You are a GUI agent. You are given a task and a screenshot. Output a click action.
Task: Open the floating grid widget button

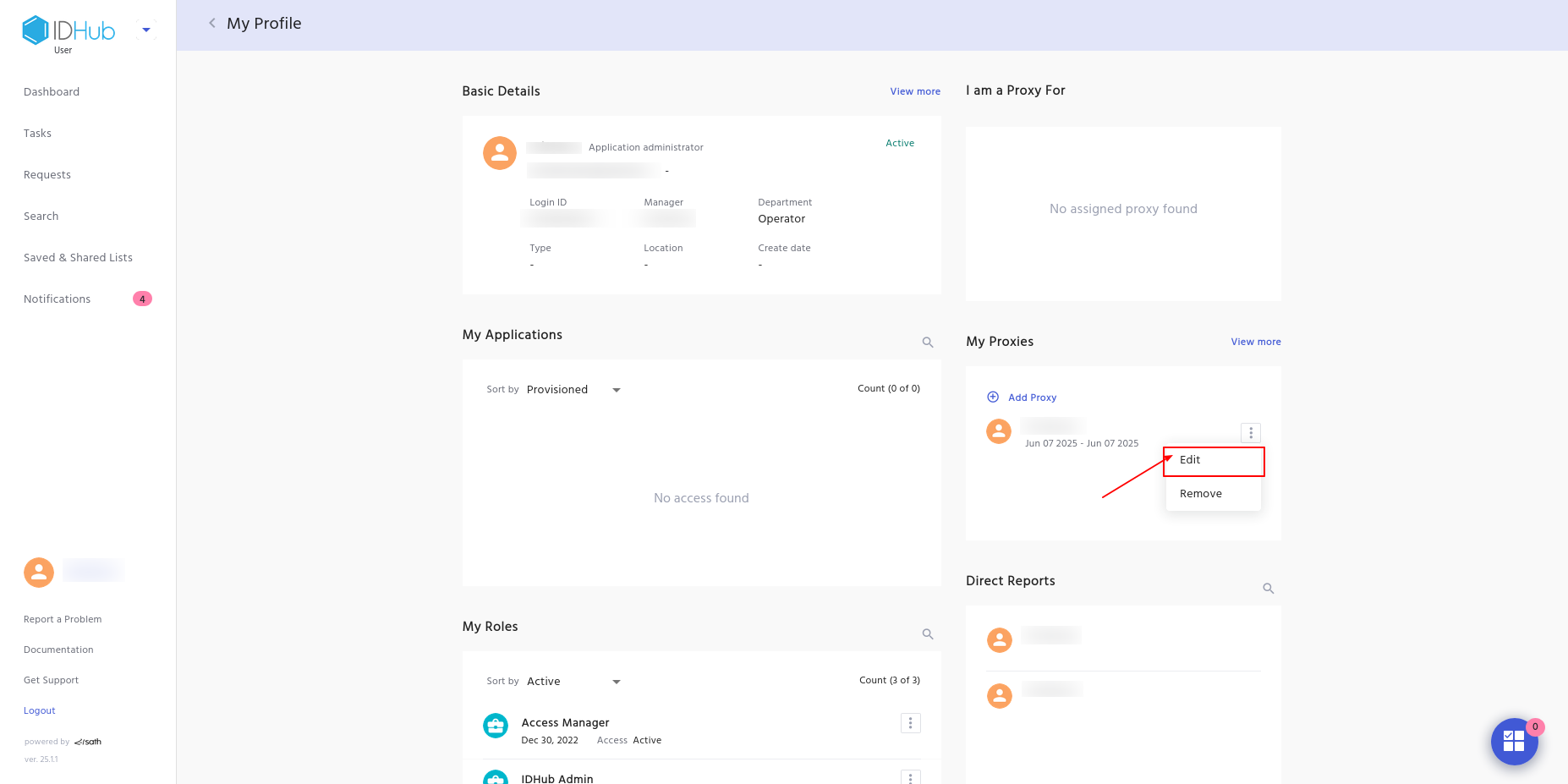pyautogui.click(x=1514, y=742)
